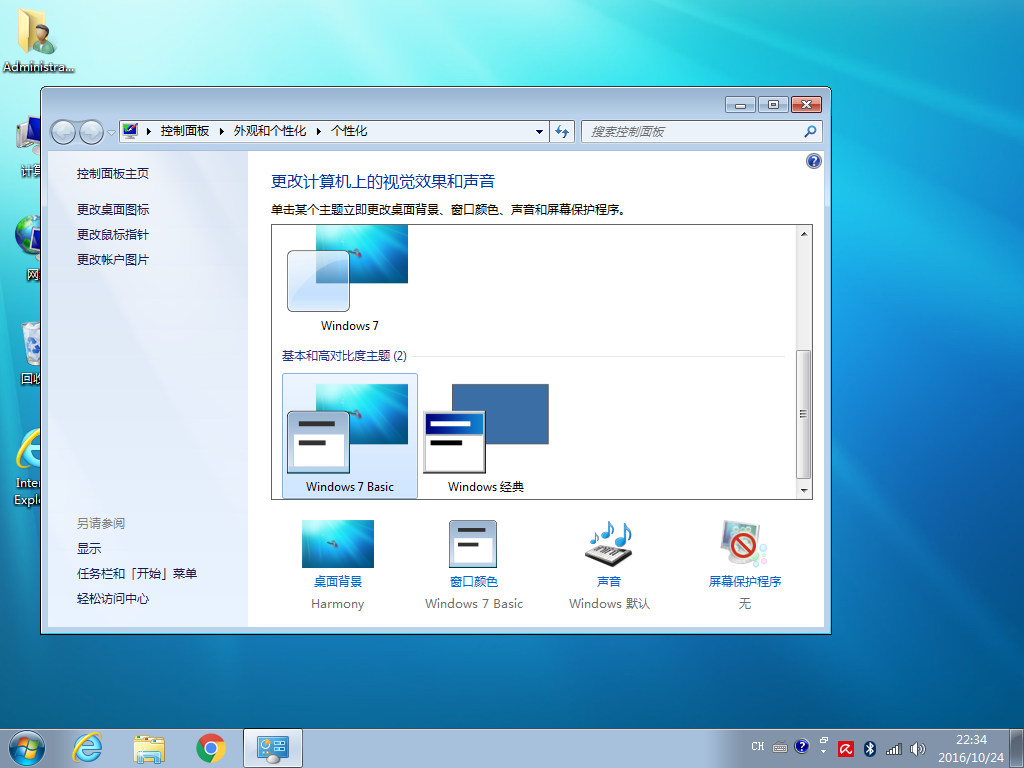The height and width of the screenshot is (768, 1024).
Task: Minimize the Personalization window
Action: point(740,104)
